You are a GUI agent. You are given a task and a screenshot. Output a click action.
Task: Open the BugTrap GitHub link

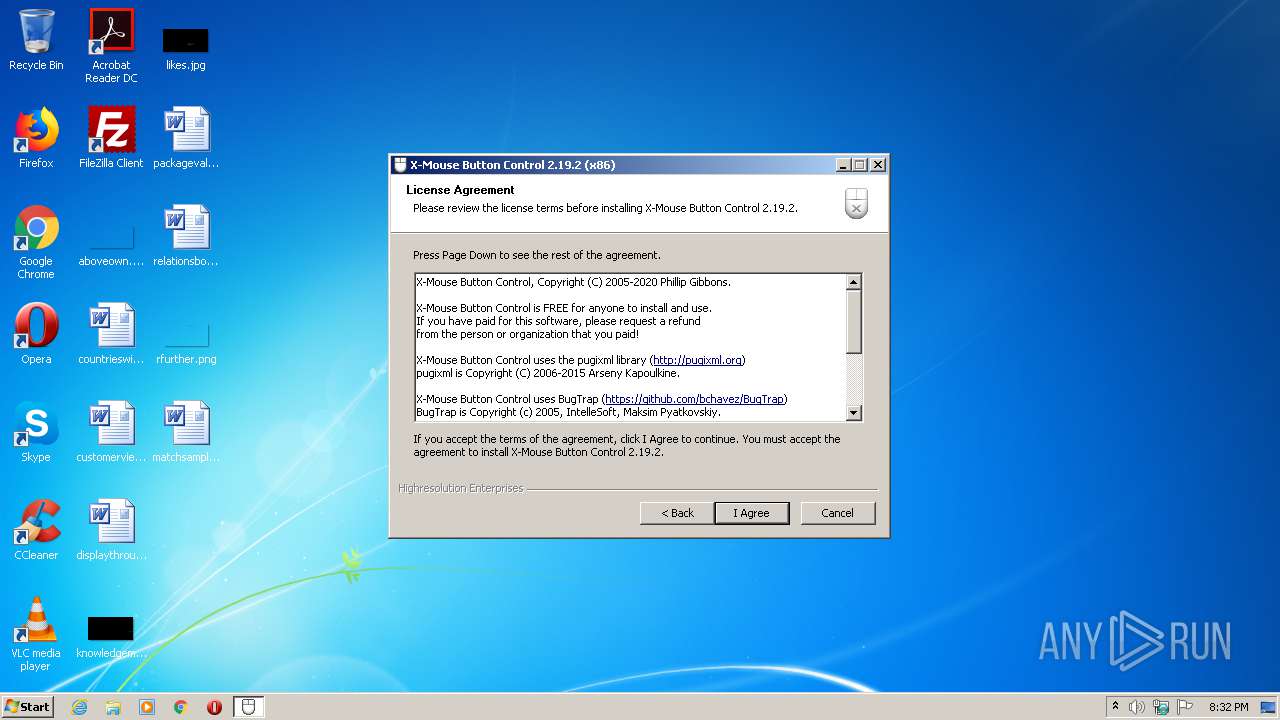click(x=694, y=399)
